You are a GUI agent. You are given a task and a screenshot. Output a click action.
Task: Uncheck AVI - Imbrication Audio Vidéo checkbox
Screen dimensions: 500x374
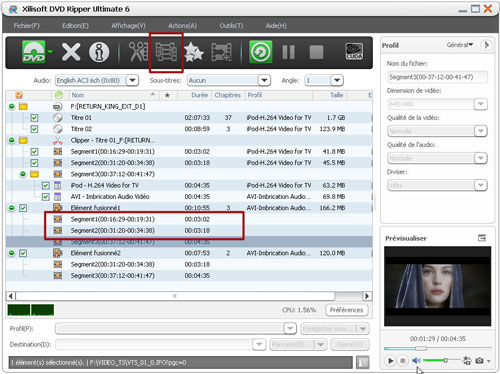46,197
